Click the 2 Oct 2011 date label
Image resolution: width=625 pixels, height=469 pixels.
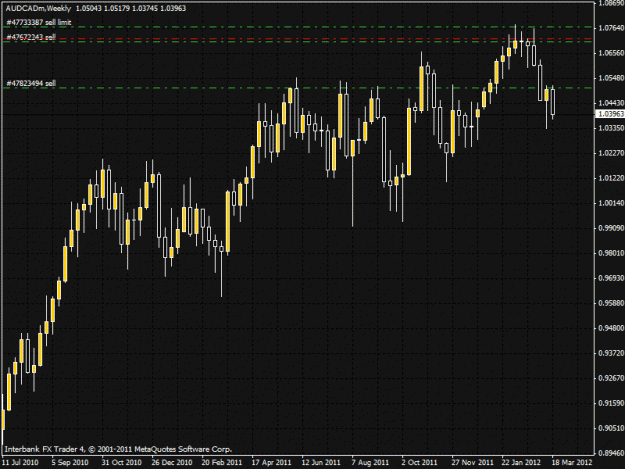(x=419, y=462)
